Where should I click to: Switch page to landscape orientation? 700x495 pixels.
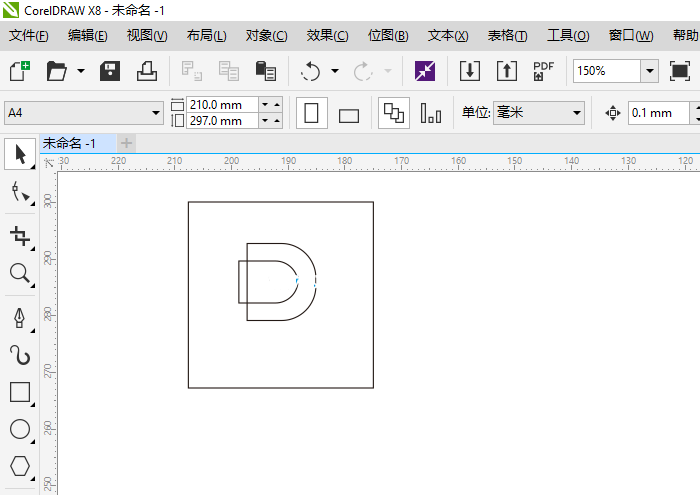click(x=348, y=114)
